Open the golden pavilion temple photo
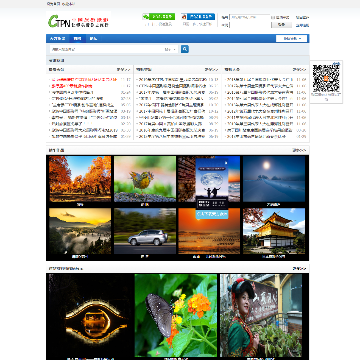Screen dimensions: 360x360 tap(274, 231)
